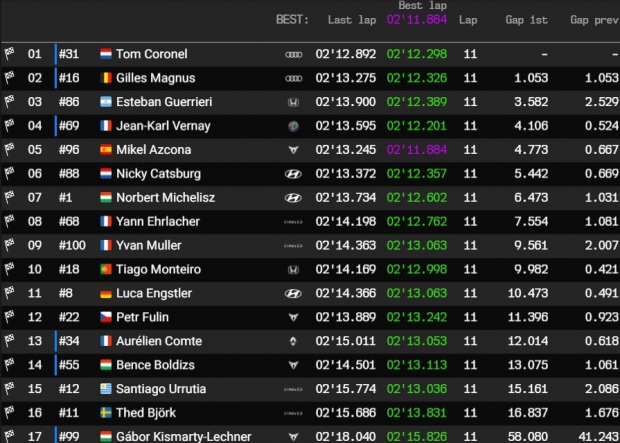Click the checkered flag icon for position 01

coord(9,54)
